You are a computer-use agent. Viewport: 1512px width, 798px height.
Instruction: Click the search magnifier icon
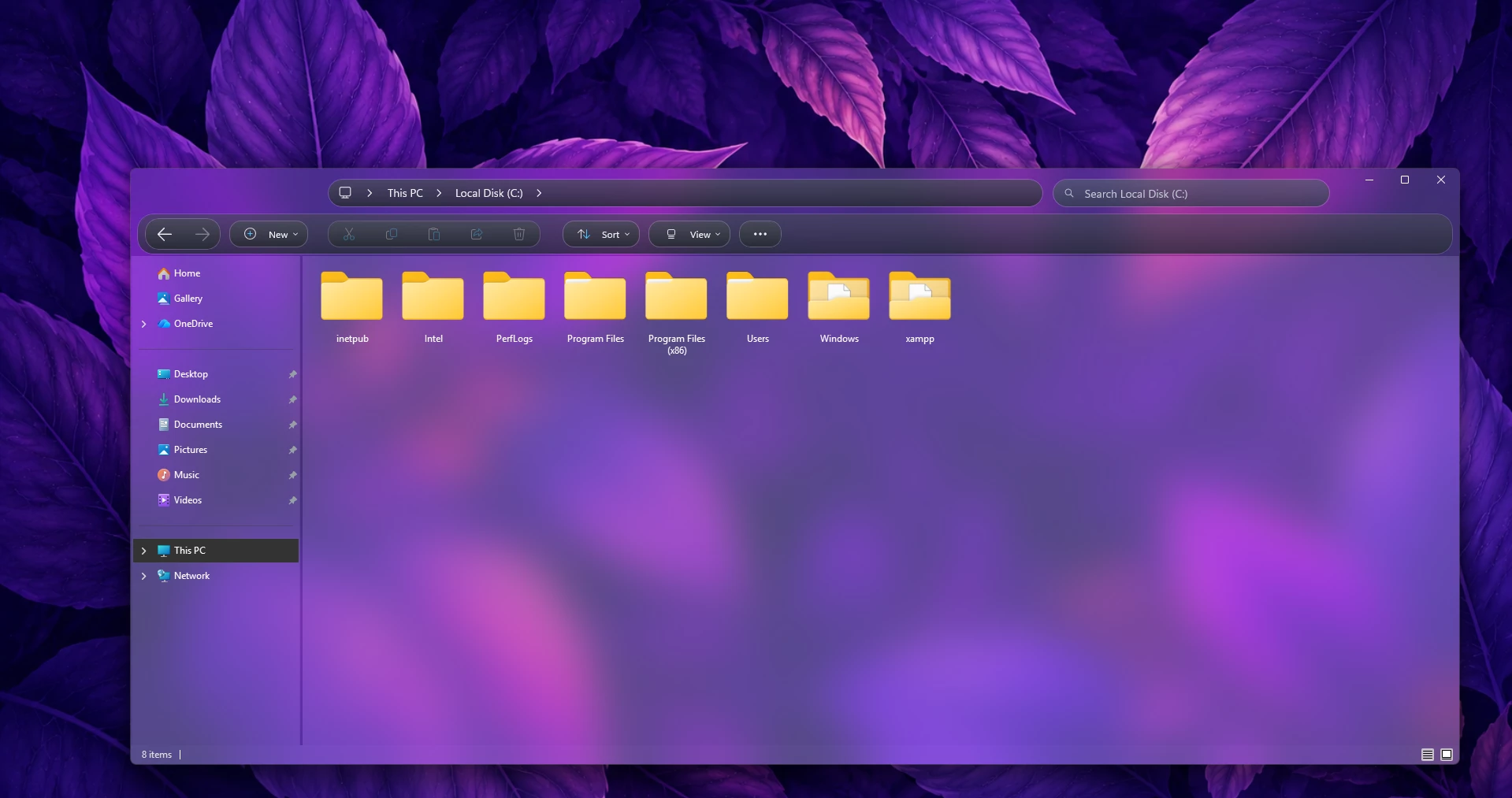tap(1069, 193)
